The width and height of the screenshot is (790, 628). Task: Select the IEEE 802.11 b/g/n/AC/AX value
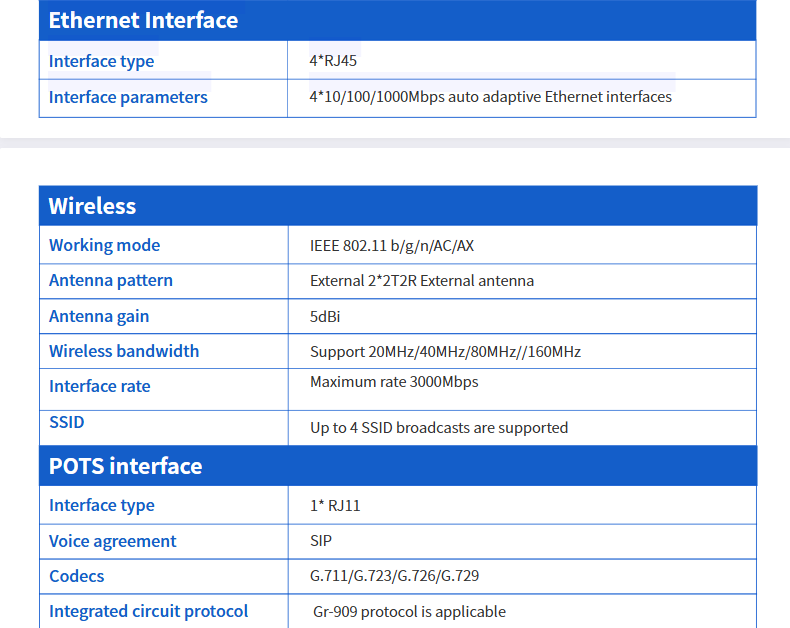399,246
